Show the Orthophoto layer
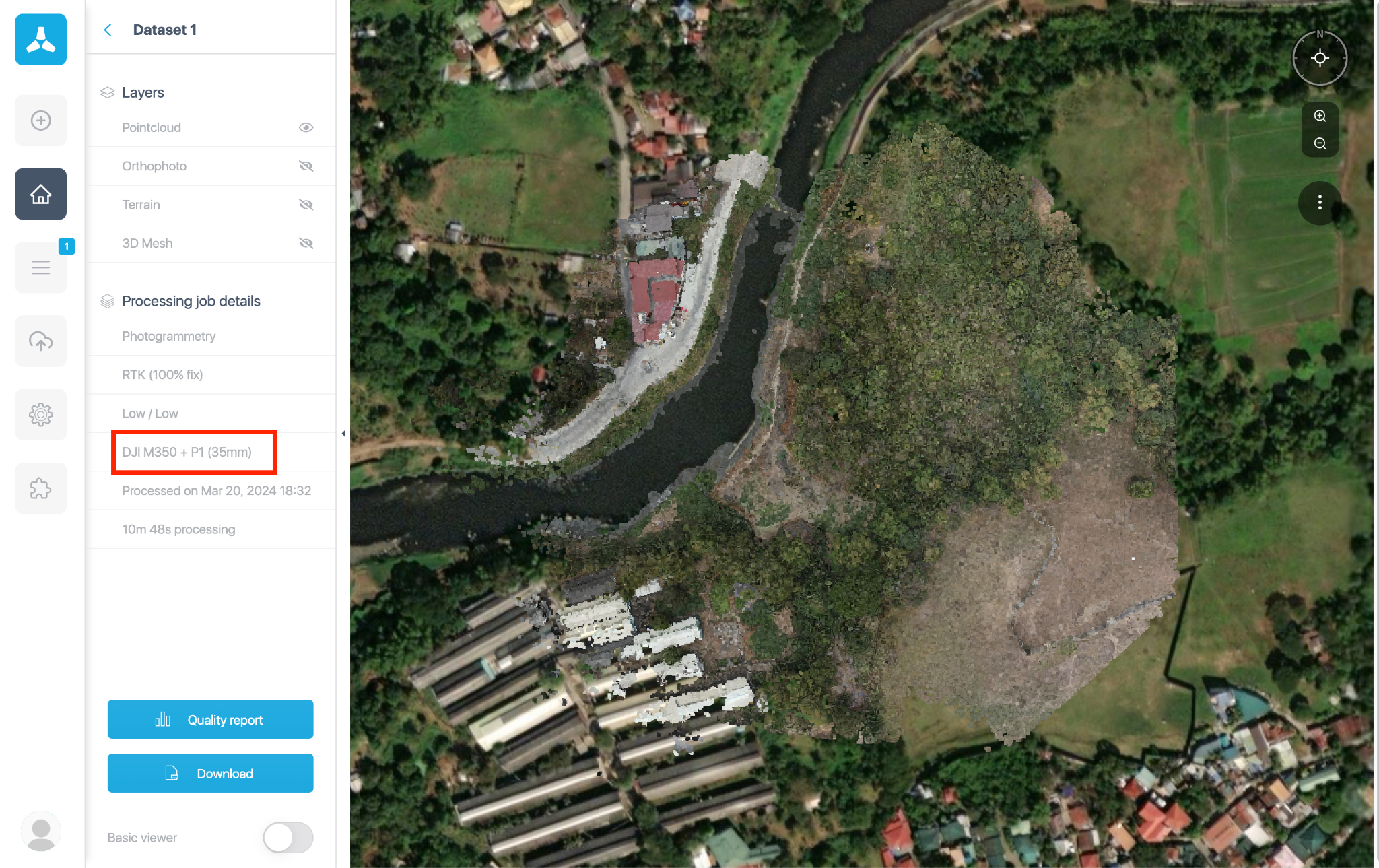The image size is (1379, 868). [306, 166]
